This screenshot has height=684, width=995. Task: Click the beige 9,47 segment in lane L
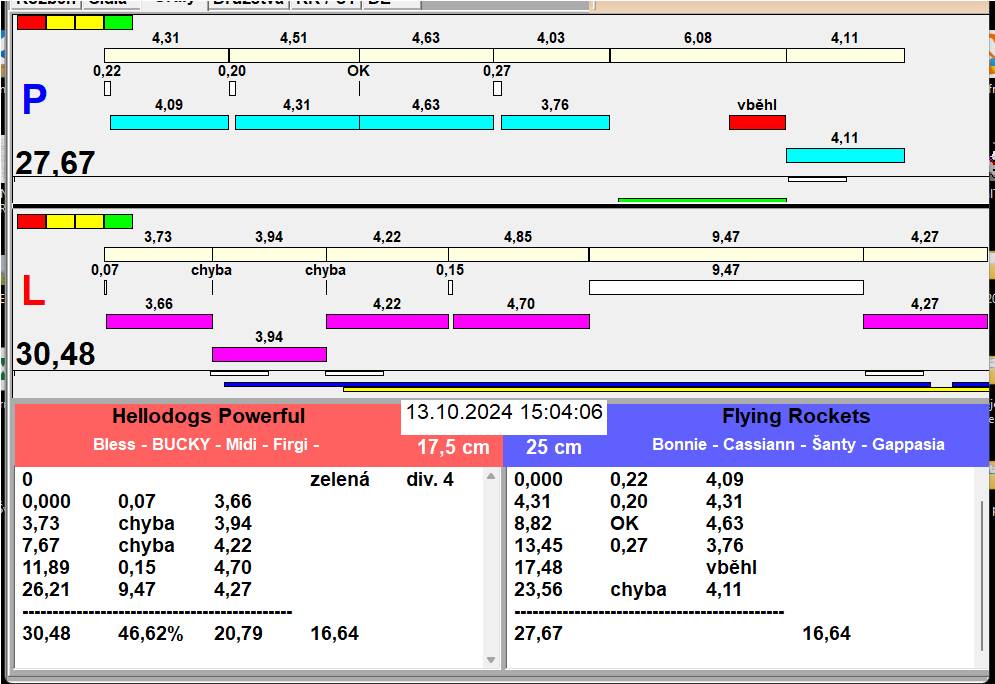(x=726, y=254)
